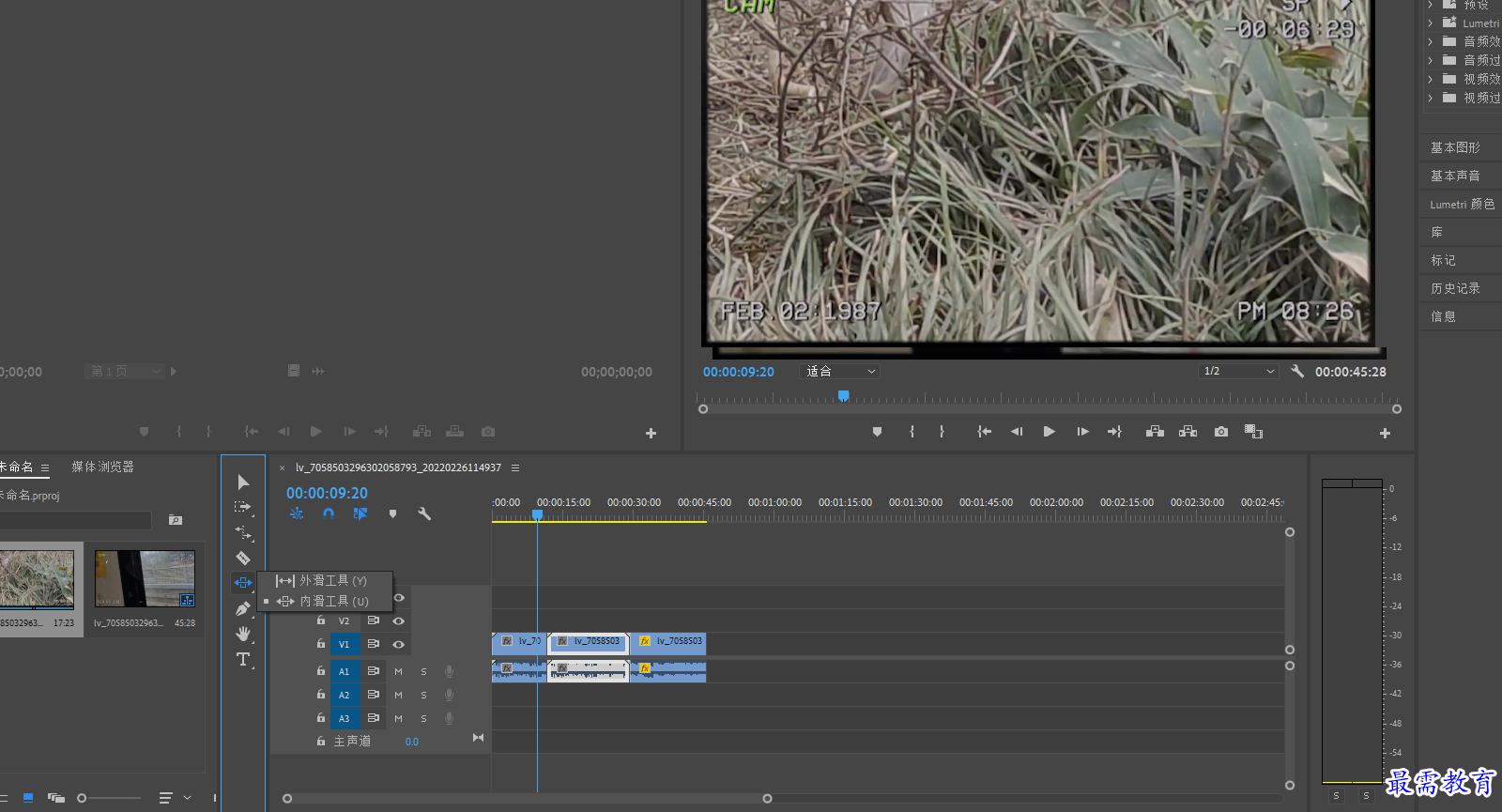Switch to the 媒体浏览器 tab
The height and width of the screenshot is (812, 1502).
pyautogui.click(x=103, y=467)
